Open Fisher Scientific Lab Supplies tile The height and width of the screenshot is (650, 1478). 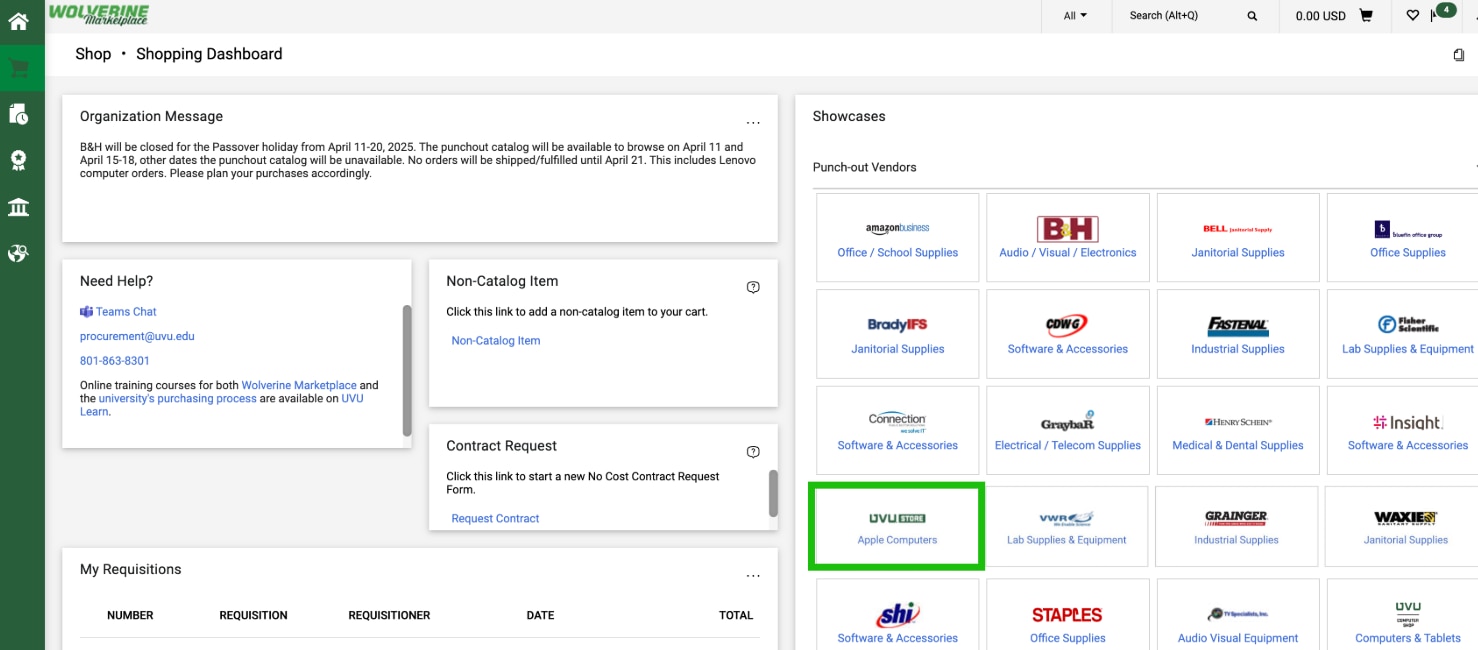[x=1403, y=335]
